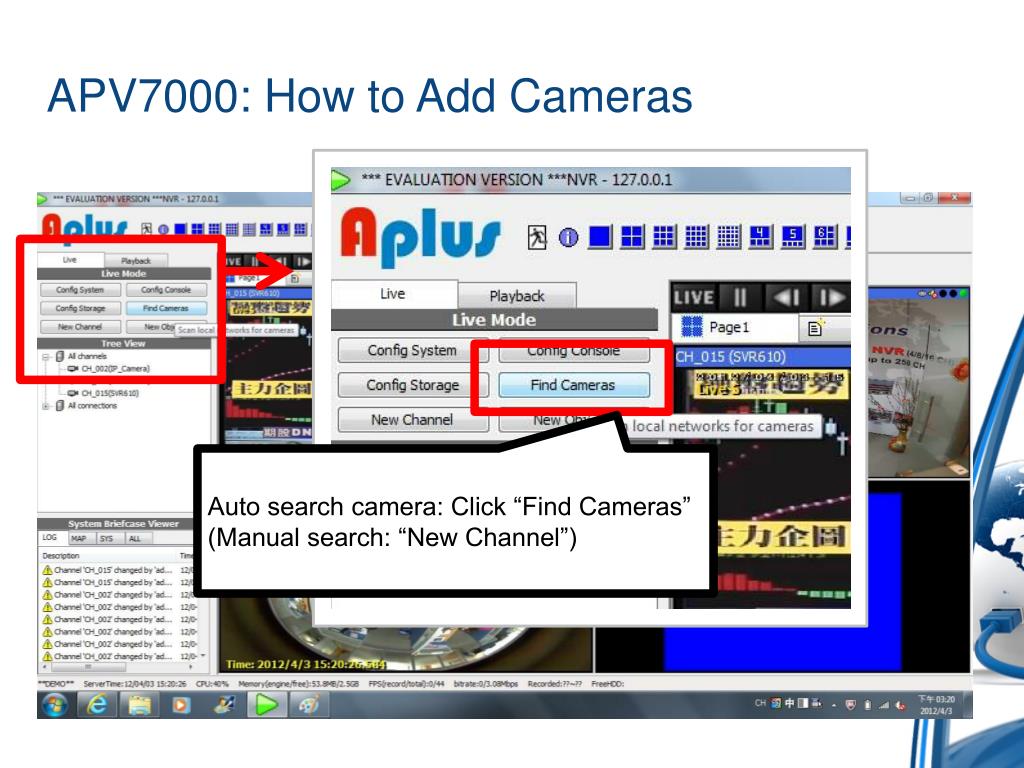The image size is (1024, 768).
Task: Click the log horizontal scroll right arrow
Action: [x=191, y=667]
